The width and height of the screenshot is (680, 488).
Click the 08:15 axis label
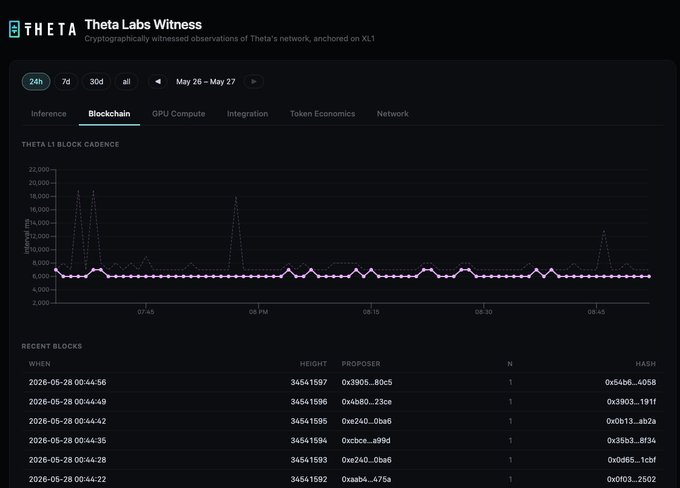371,312
